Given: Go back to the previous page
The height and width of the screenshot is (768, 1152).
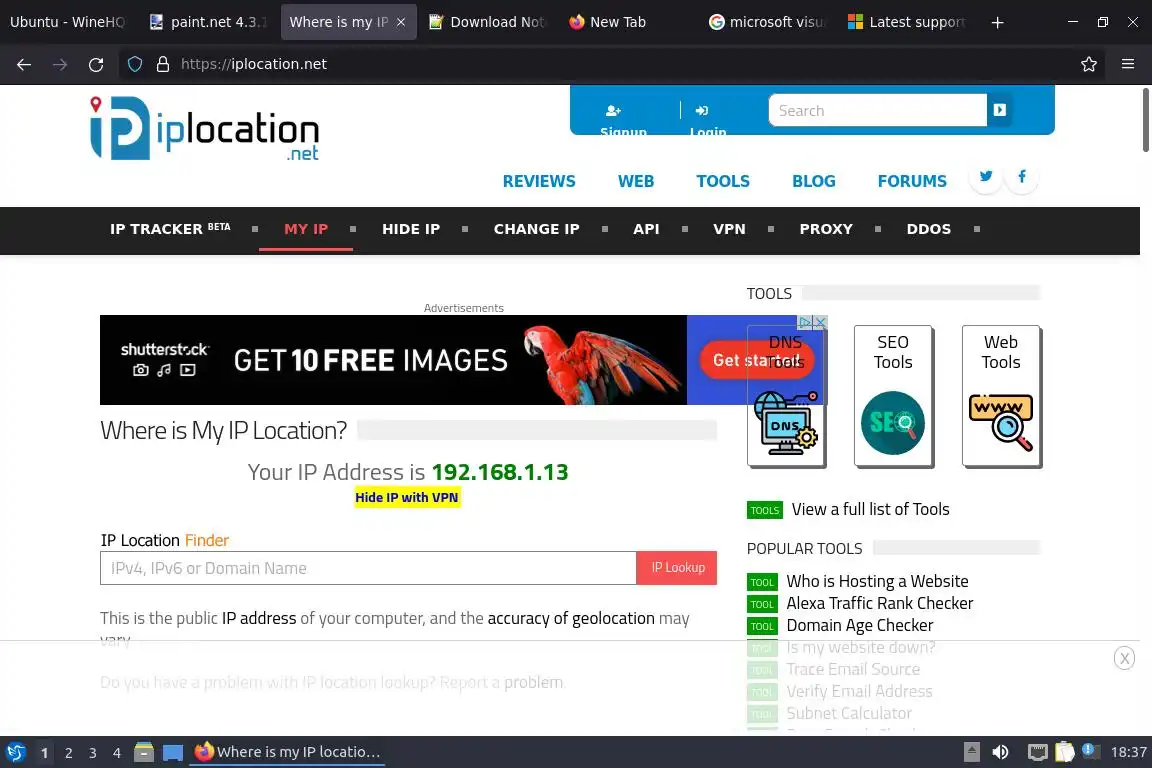Looking at the screenshot, I should pos(24,65).
